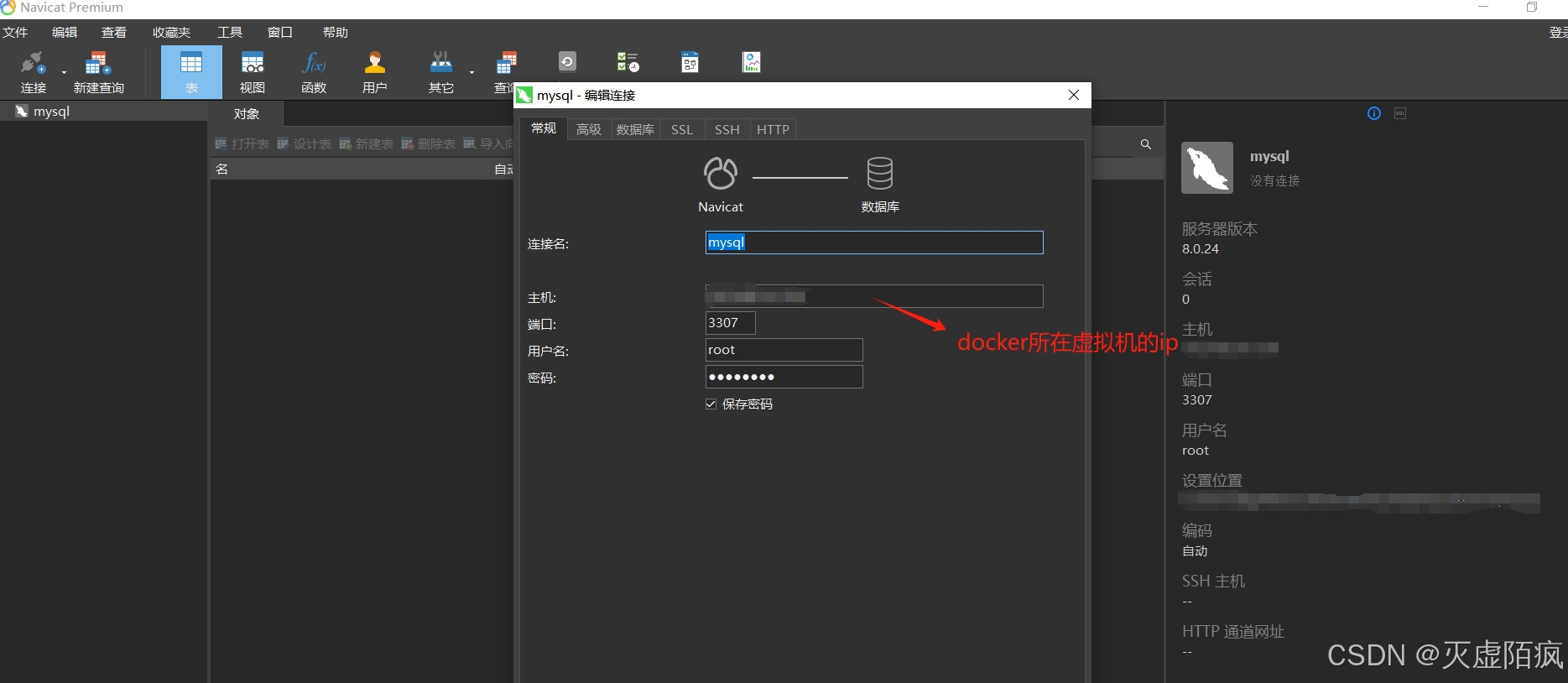
Task: Click the 删除表 delete table button
Action: pos(429,144)
